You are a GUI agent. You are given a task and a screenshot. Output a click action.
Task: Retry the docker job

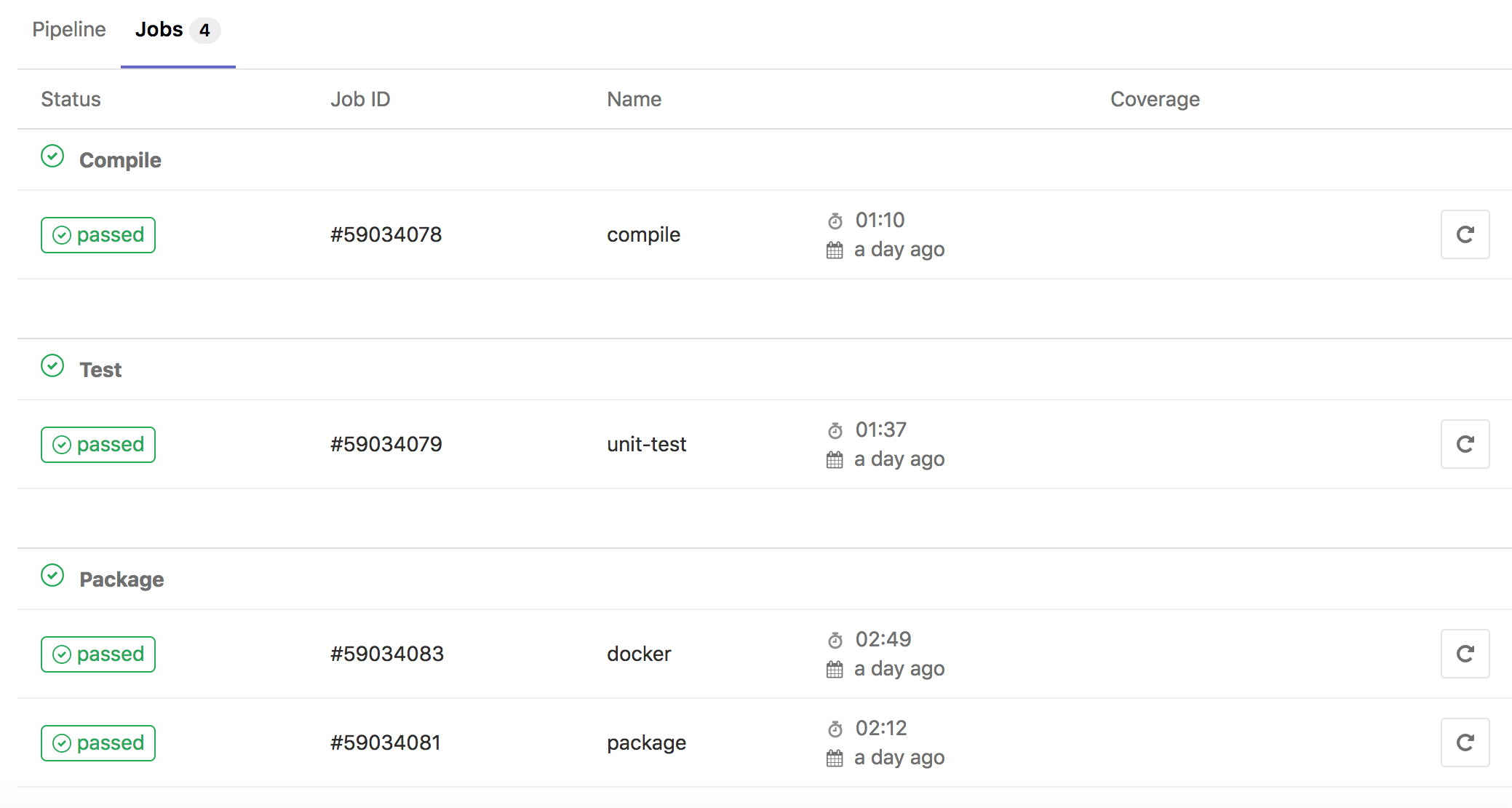coord(1465,654)
